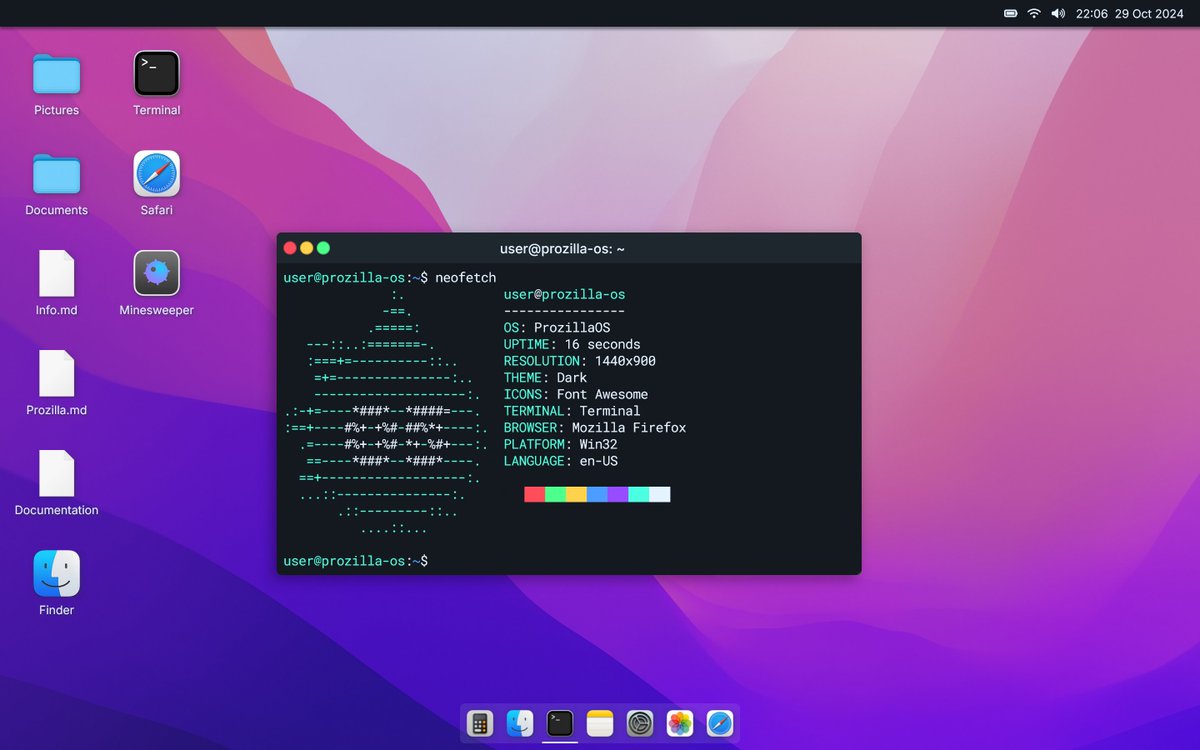Minimize the terminal with yellow button
Viewport: 1200px width, 750px height.
pos(307,248)
